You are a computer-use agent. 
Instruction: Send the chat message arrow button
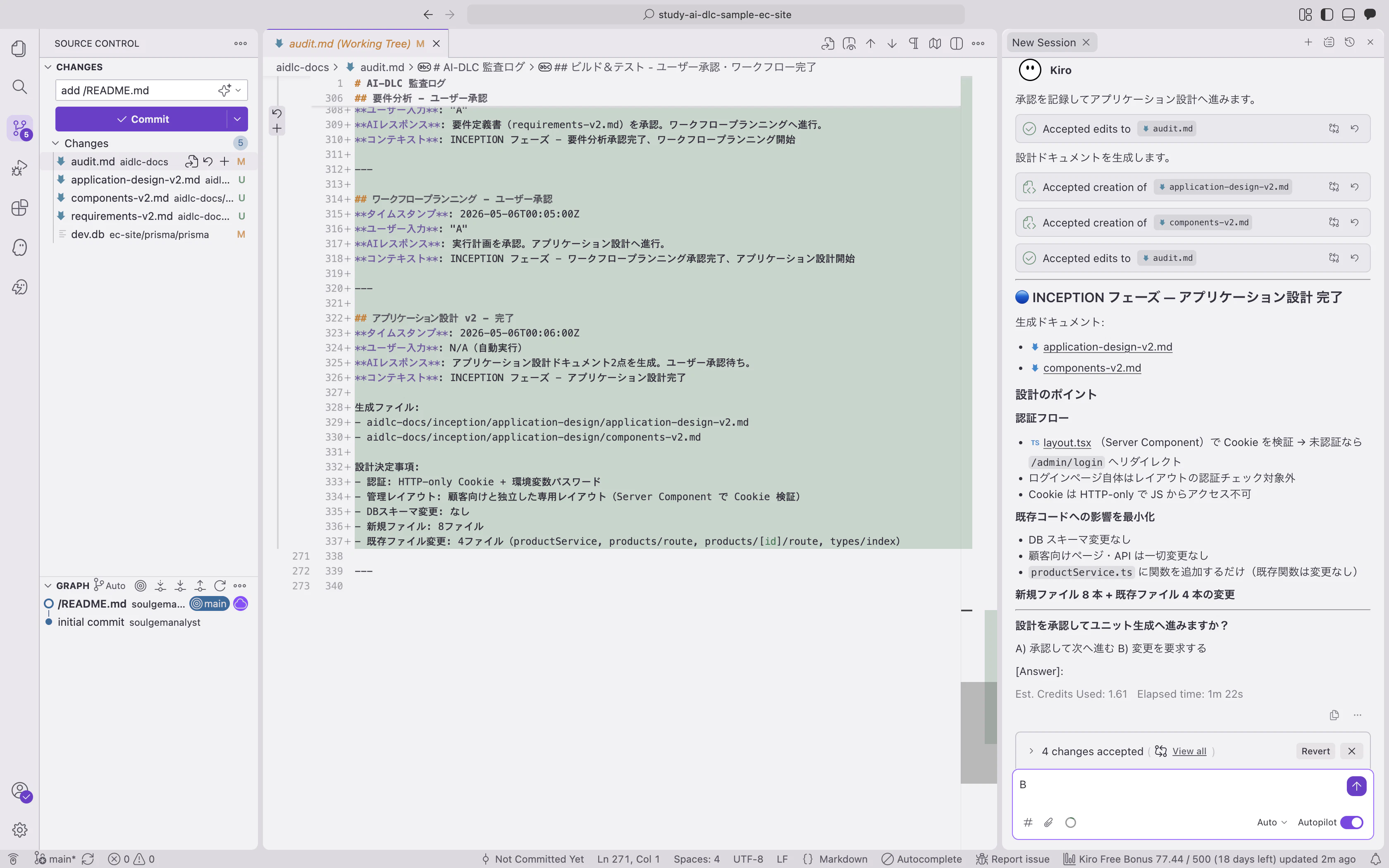click(1356, 786)
